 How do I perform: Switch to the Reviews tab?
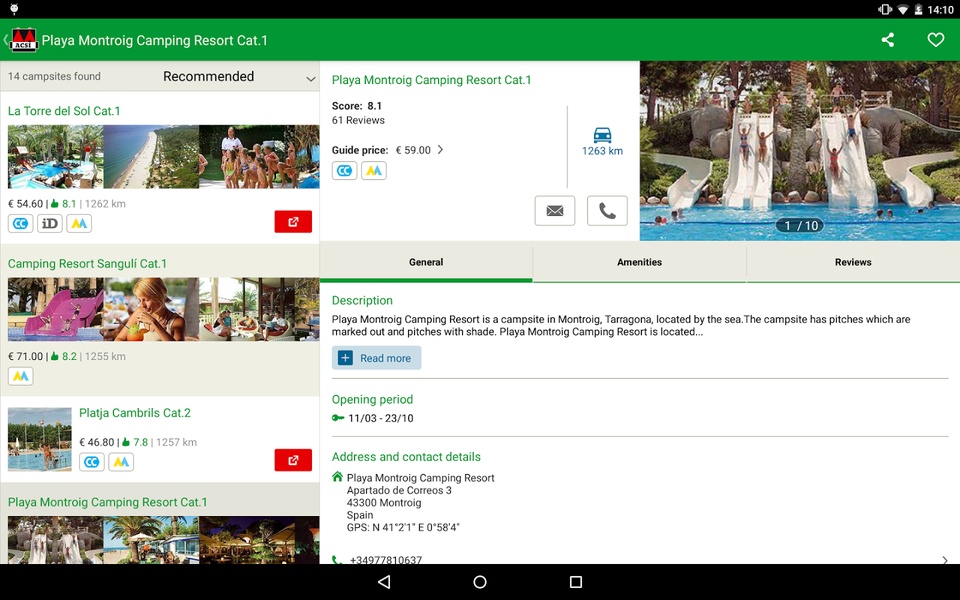853,262
